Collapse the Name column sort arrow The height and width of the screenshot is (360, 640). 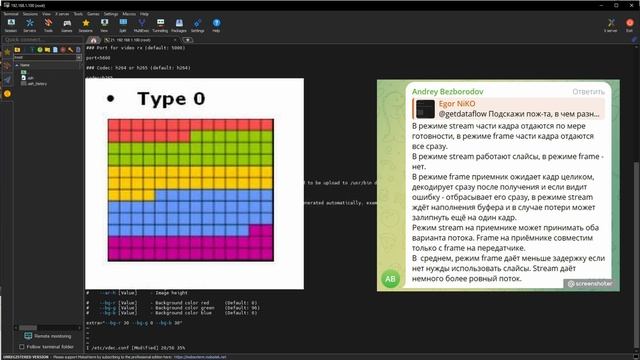pos(17,65)
